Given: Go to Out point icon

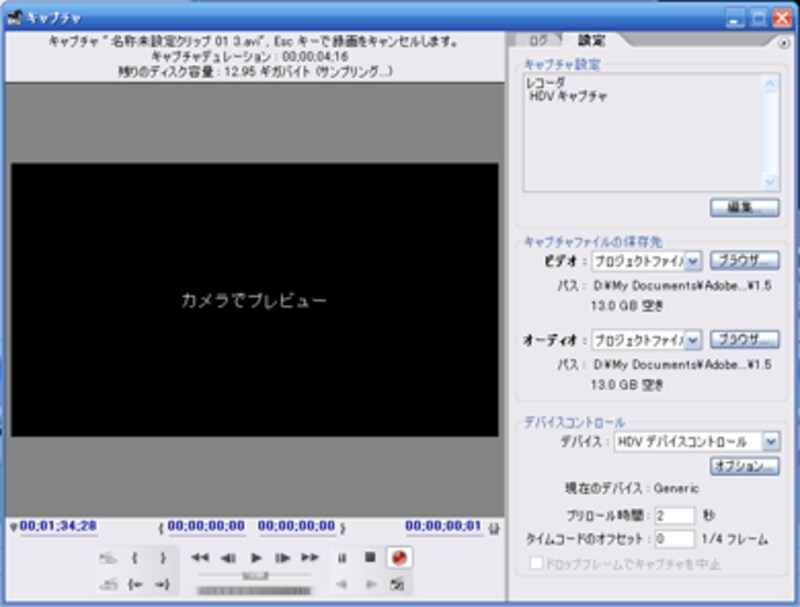Looking at the screenshot, I should [163, 585].
